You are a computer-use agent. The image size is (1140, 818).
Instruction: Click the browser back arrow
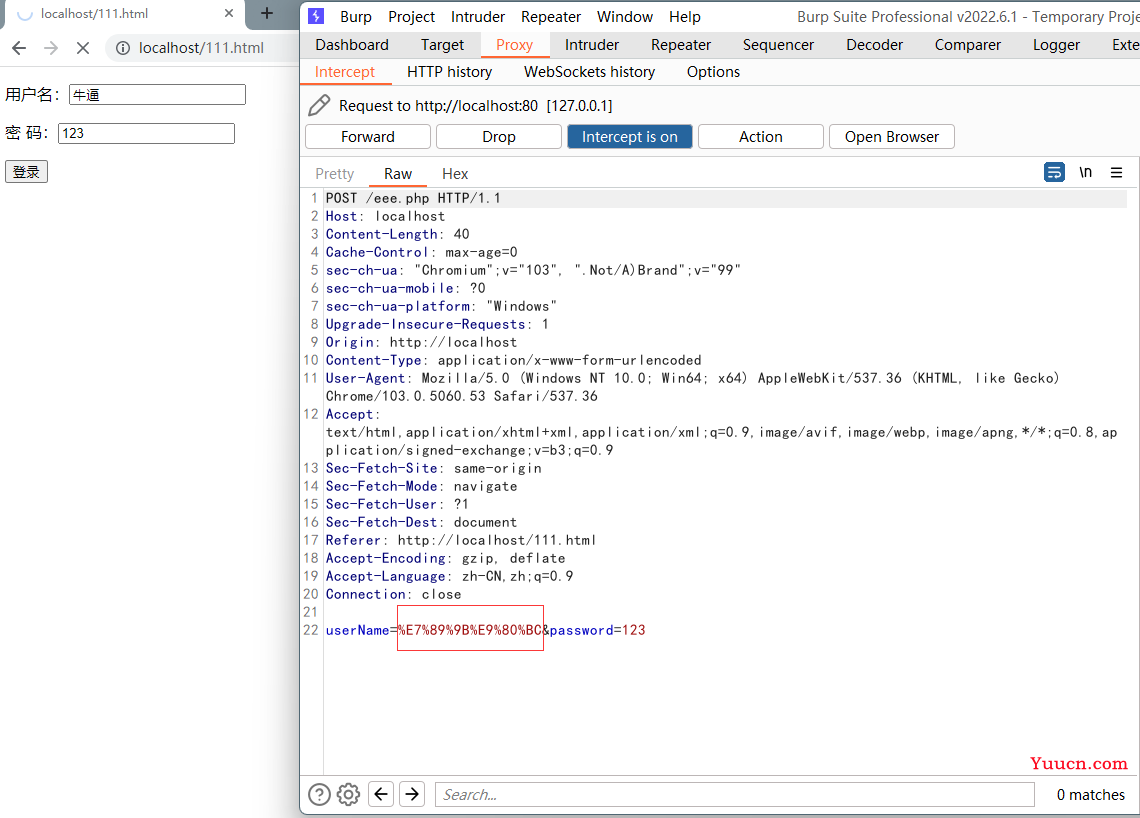[x=19, y=48]
